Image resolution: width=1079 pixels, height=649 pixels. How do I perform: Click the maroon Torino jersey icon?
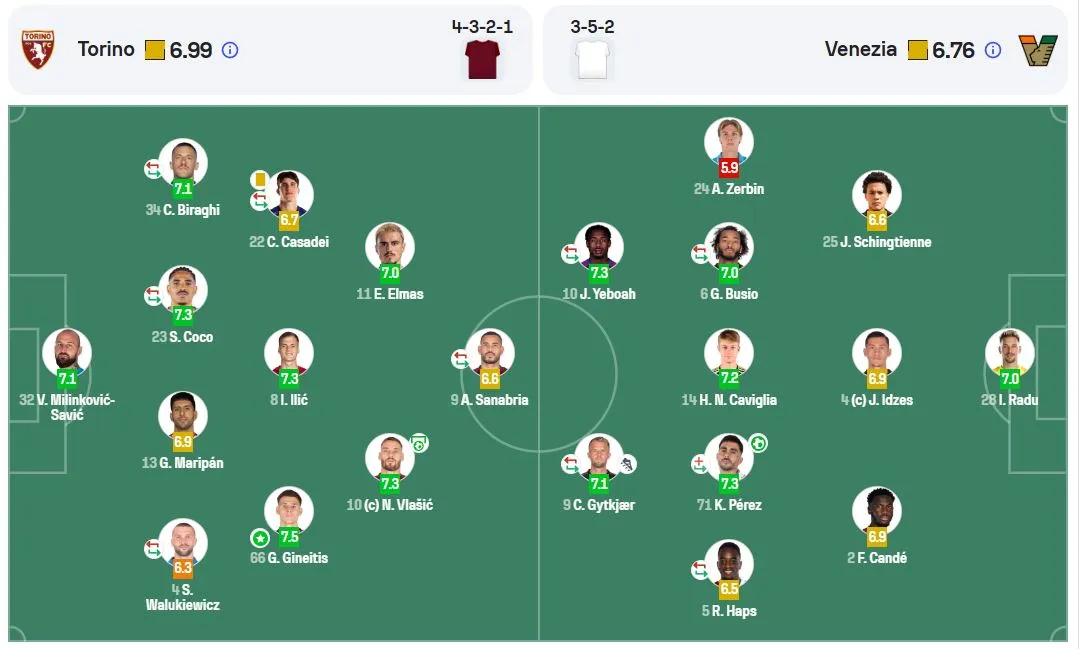coord(482,59)
